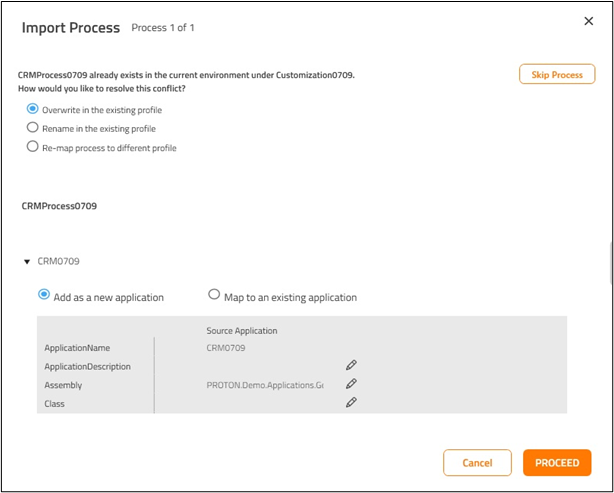Click the Skip Process button
Viewport: 614px width, 493px height.
[557, 75]
